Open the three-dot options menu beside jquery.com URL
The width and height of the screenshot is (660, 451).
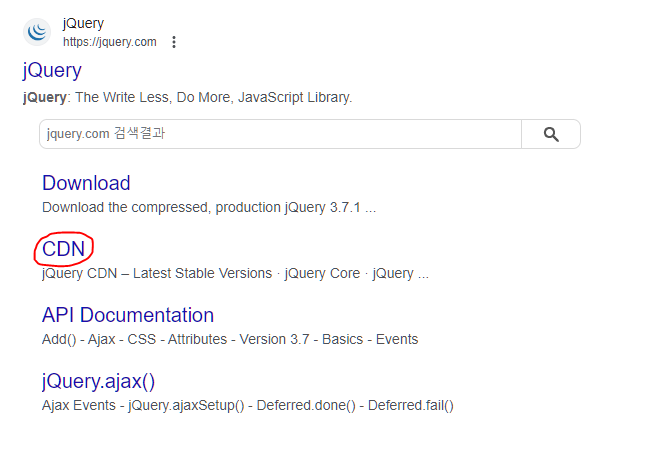(174, 42)
